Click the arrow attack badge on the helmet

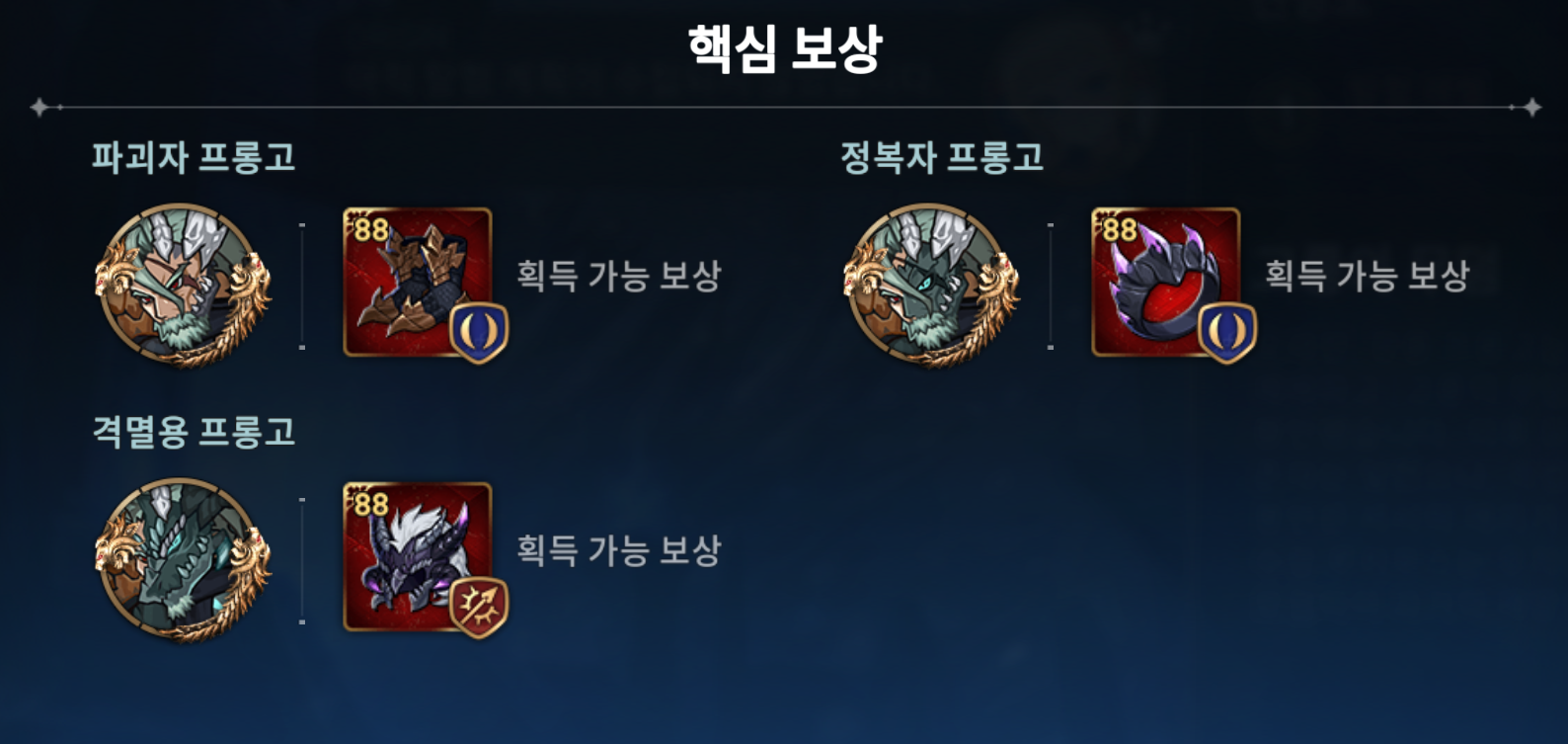point(479,608)
